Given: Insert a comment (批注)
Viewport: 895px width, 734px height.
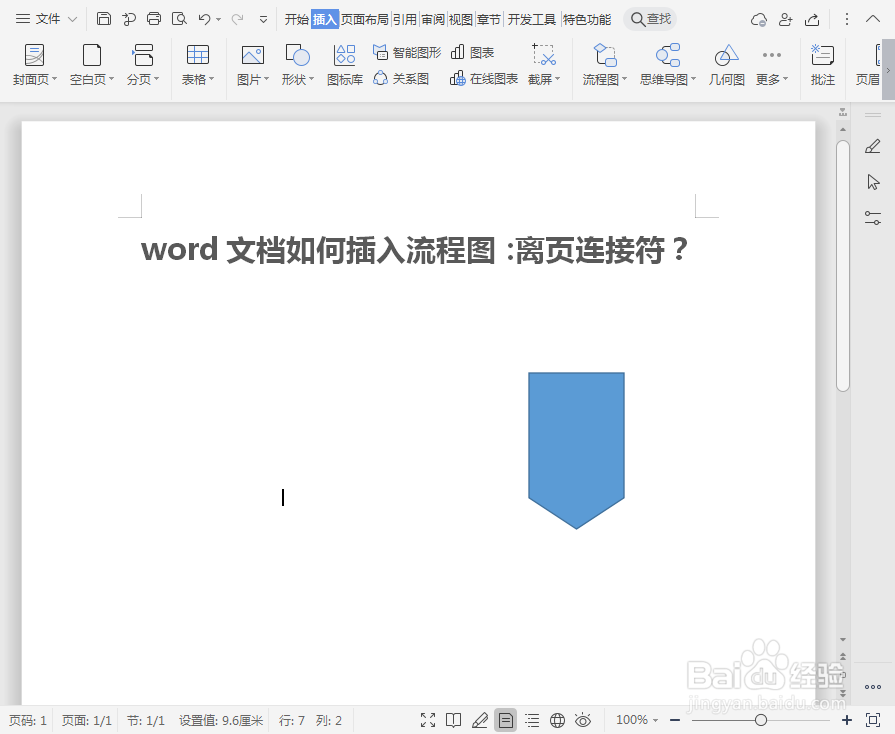Looking at the screenshot, I should (x=823, y=64).
